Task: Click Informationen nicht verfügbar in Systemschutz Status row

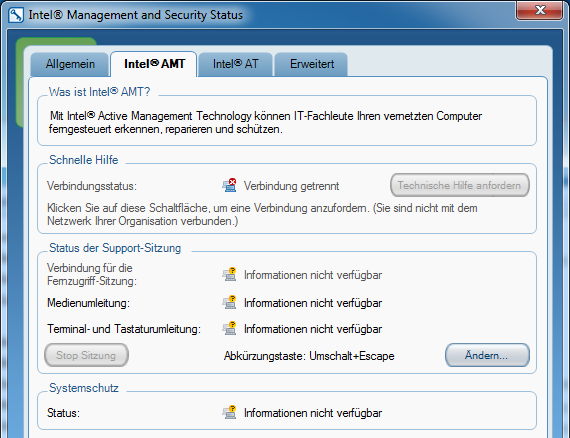Action: point(313,413)
